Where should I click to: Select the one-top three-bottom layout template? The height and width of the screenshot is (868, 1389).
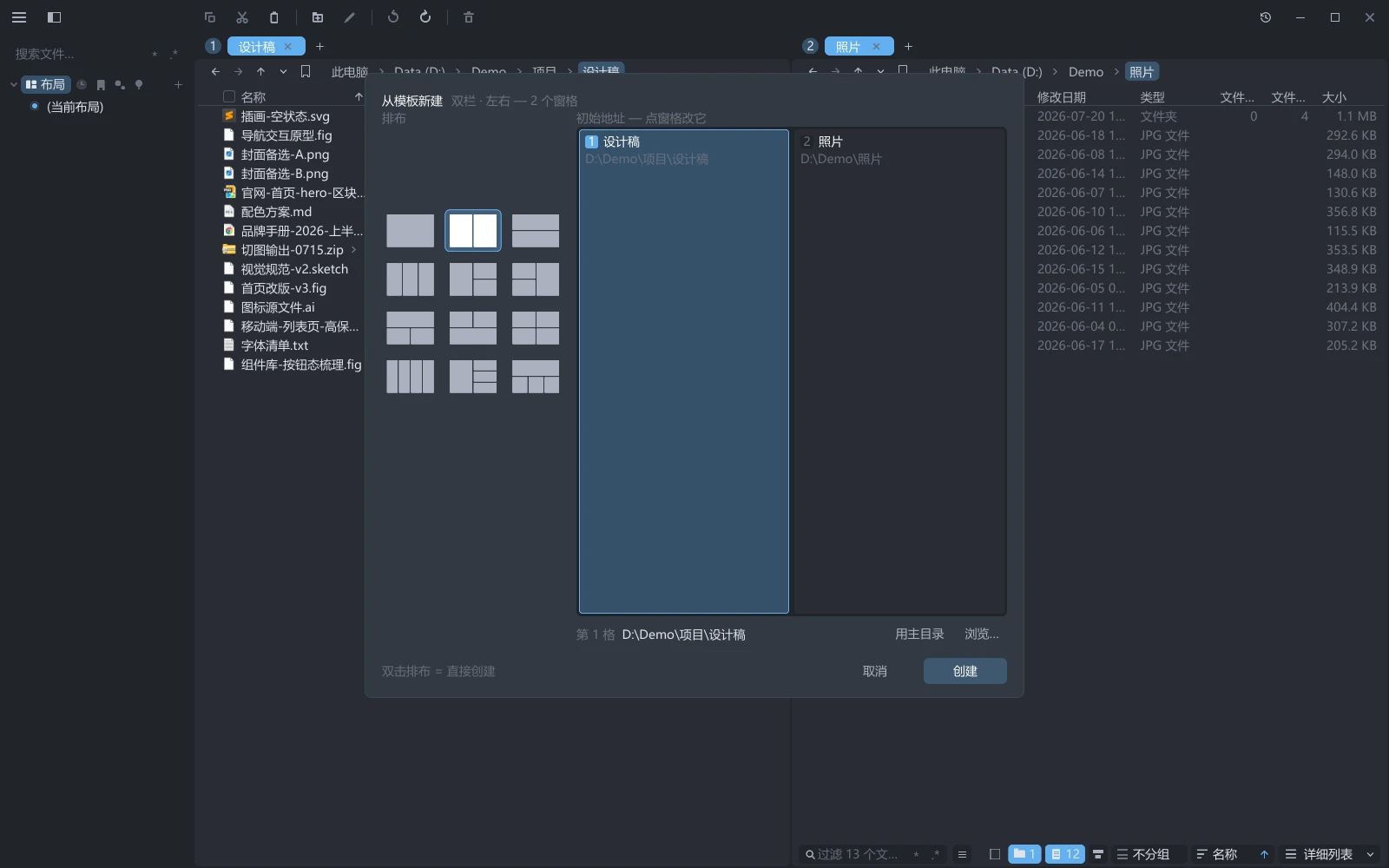[x=536, y=377]
